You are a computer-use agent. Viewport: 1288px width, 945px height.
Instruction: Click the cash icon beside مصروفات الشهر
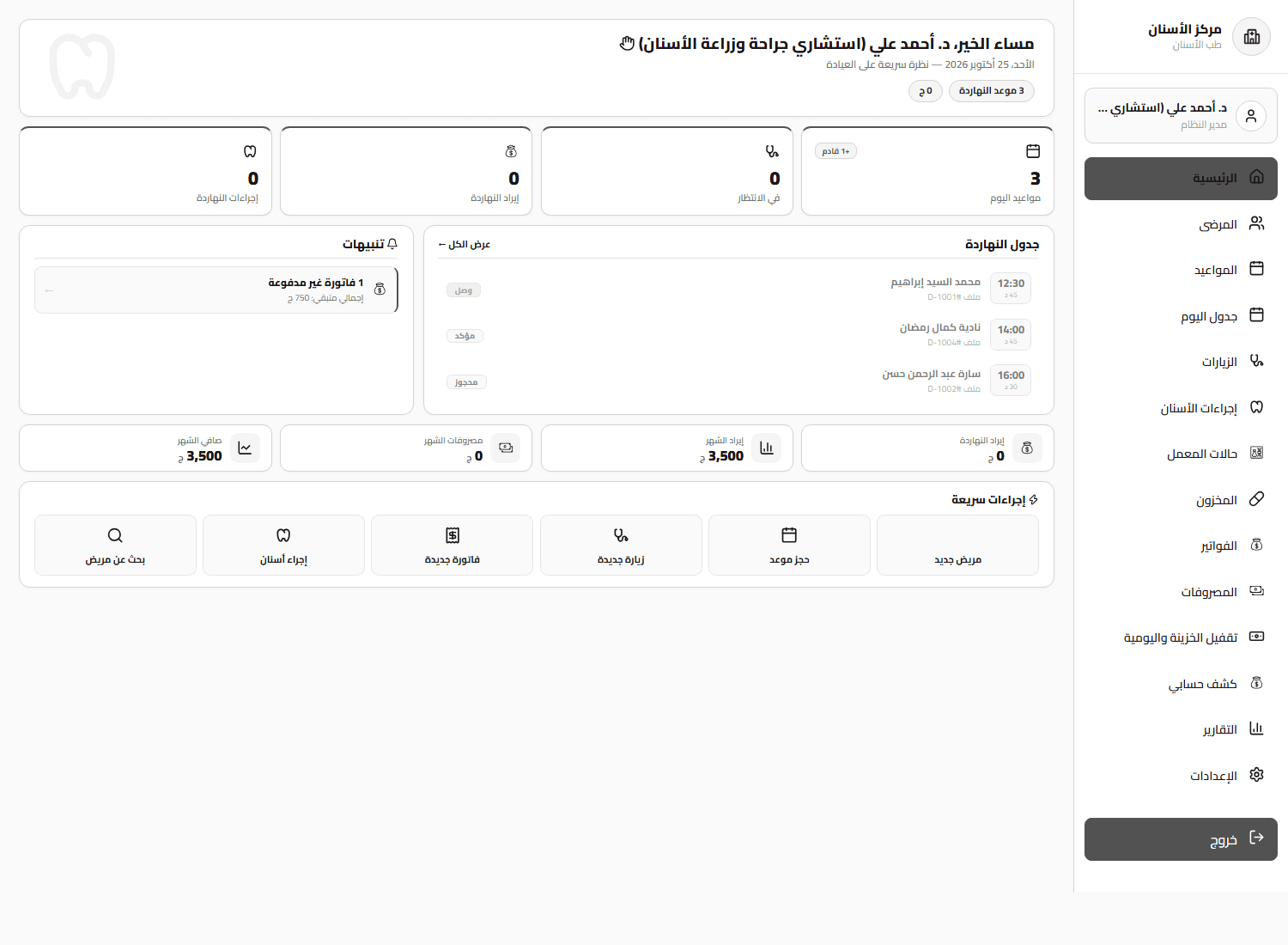point(506,448)
